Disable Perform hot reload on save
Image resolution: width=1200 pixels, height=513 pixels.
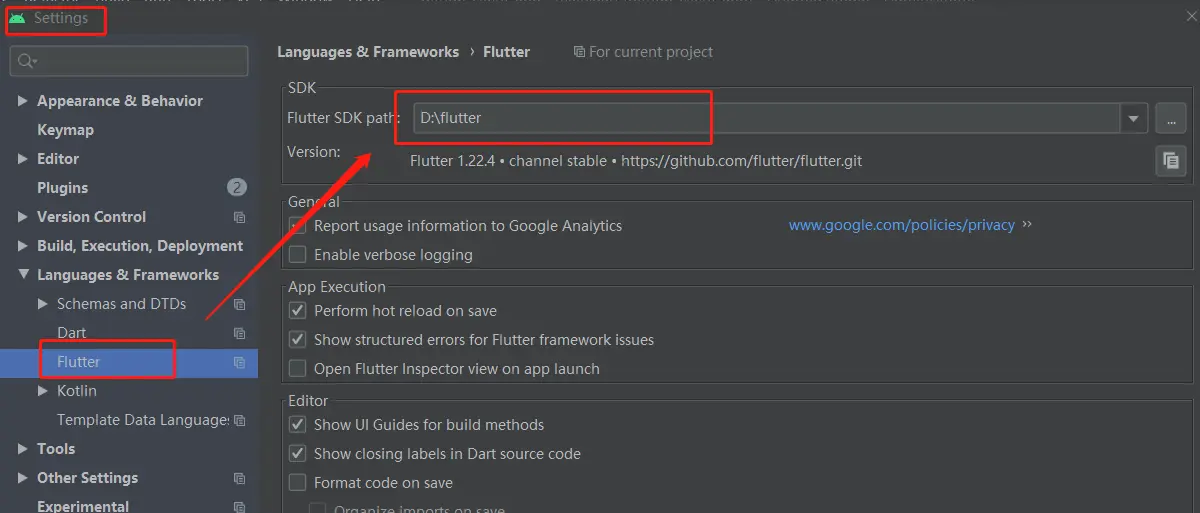tap(297, 311)
